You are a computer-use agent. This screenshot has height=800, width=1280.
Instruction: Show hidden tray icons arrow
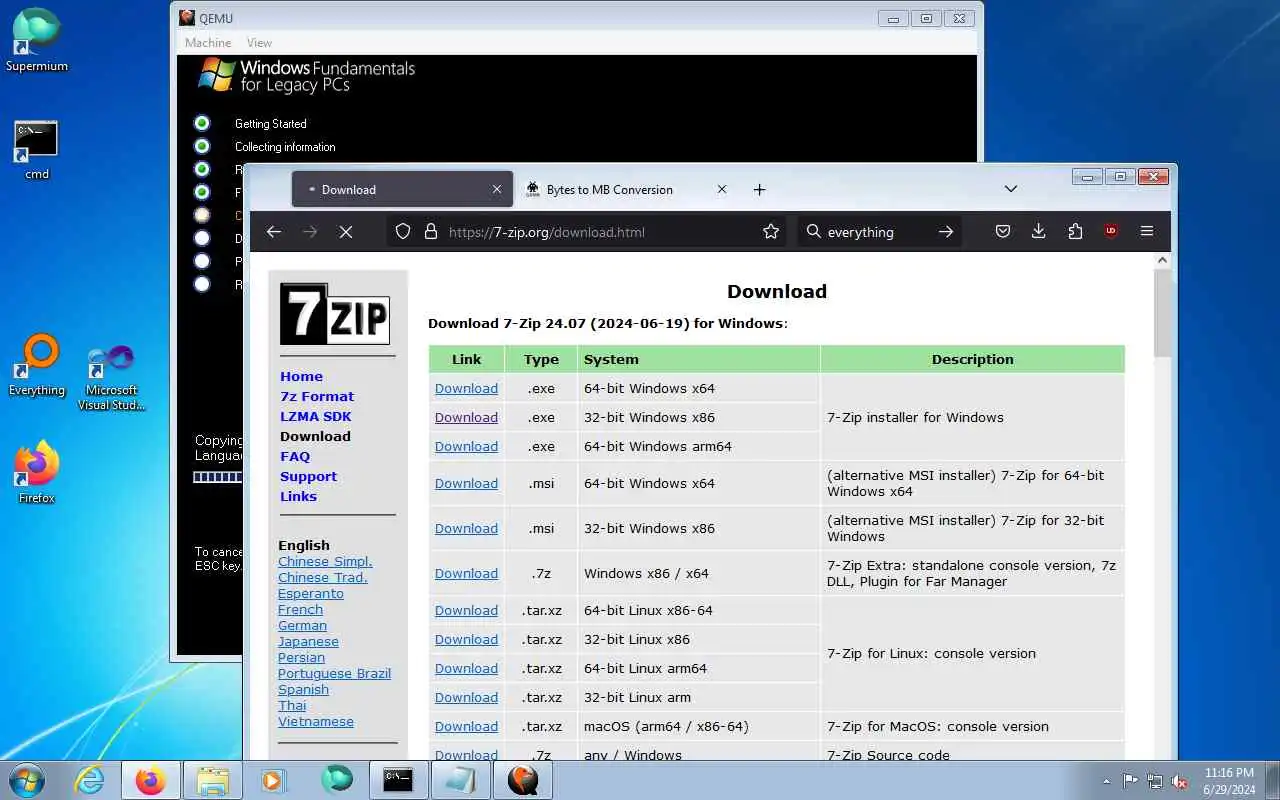tap(1106, 781)
